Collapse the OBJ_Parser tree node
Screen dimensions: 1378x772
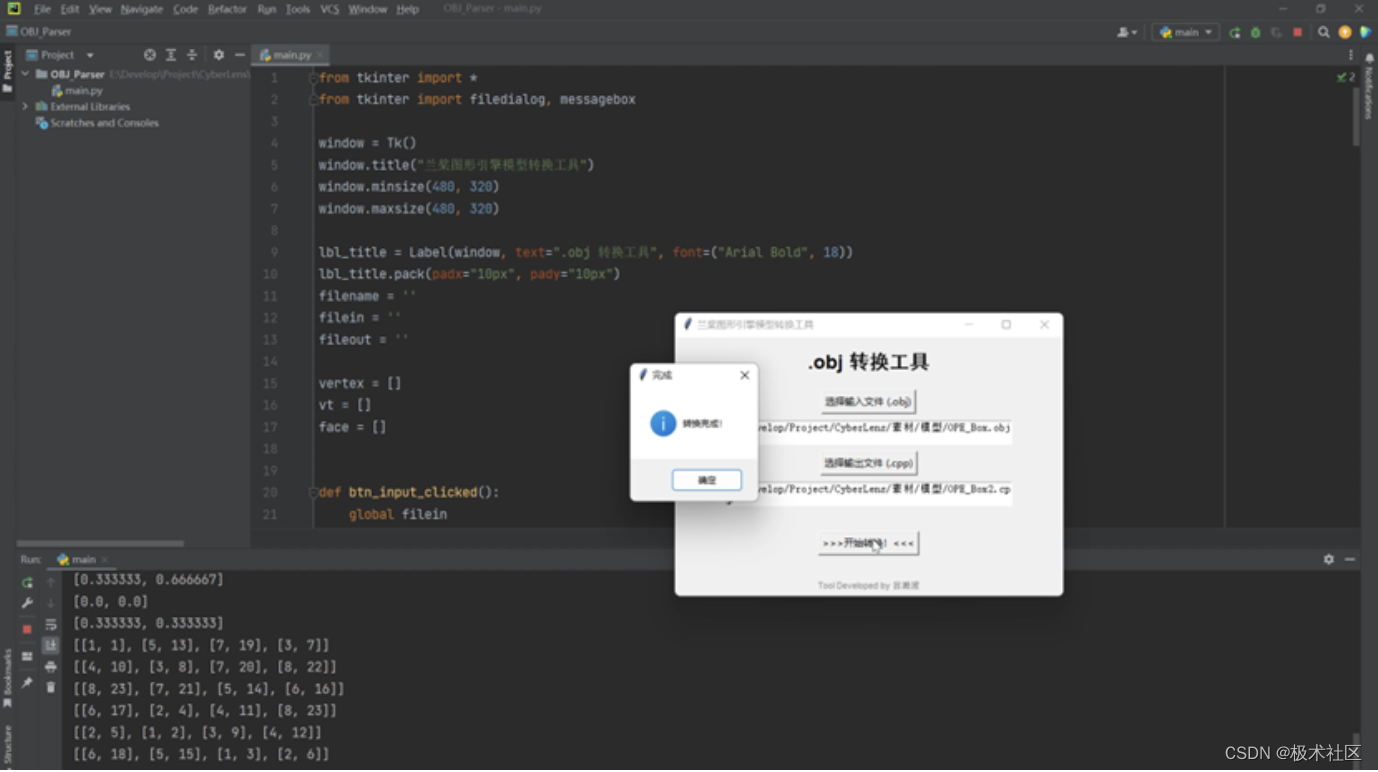click(x=26, y=74)
